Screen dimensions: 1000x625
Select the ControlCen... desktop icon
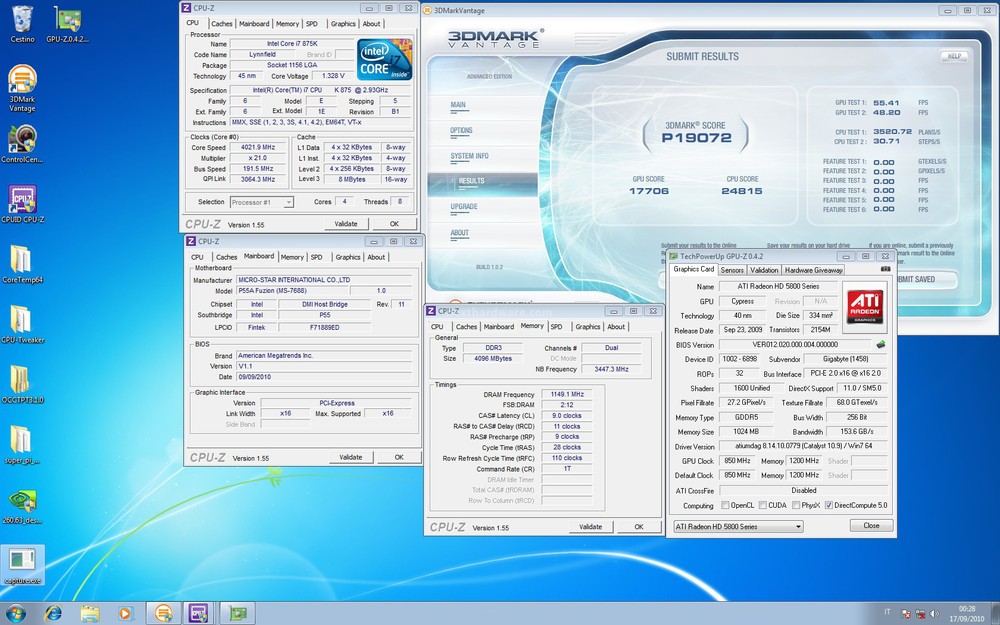coord(22,144)
